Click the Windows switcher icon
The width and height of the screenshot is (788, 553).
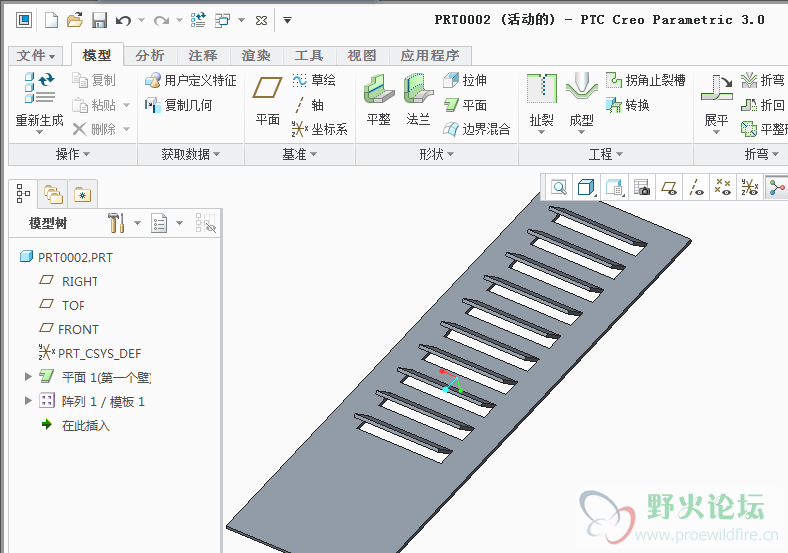click(x=223, y=21)
